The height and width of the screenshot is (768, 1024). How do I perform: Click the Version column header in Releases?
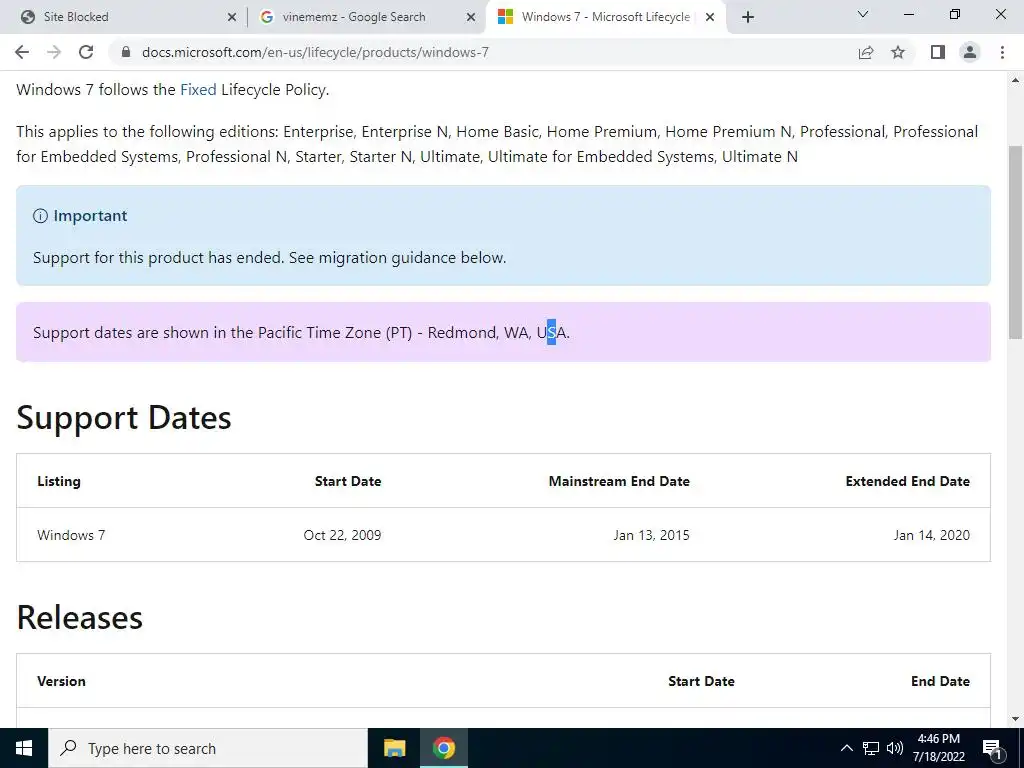(x=61, y=681)
